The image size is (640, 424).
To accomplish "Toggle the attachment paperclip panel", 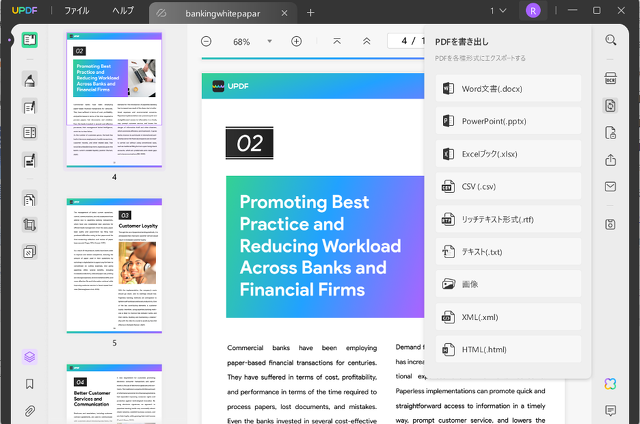I will 29,411.
